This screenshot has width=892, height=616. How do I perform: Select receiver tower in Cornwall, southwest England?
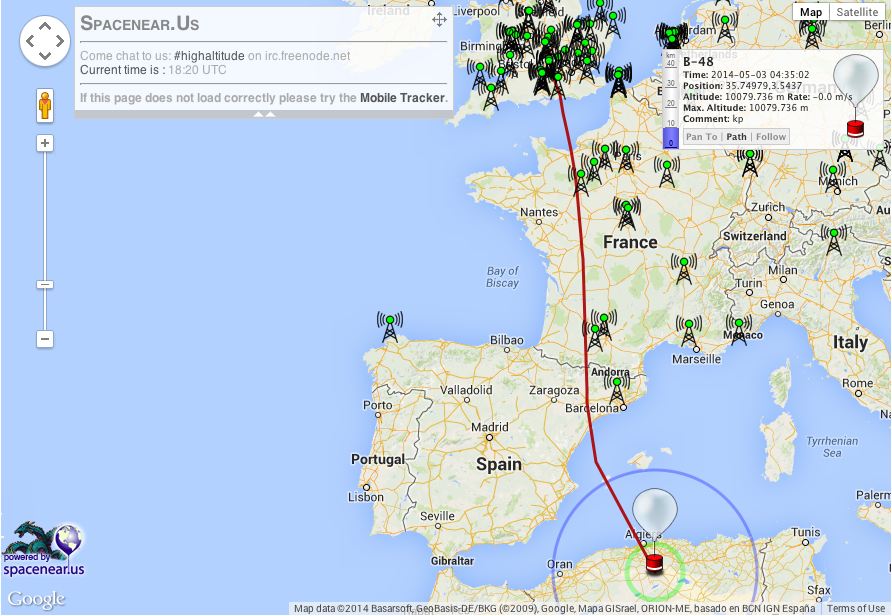point(491,96)
